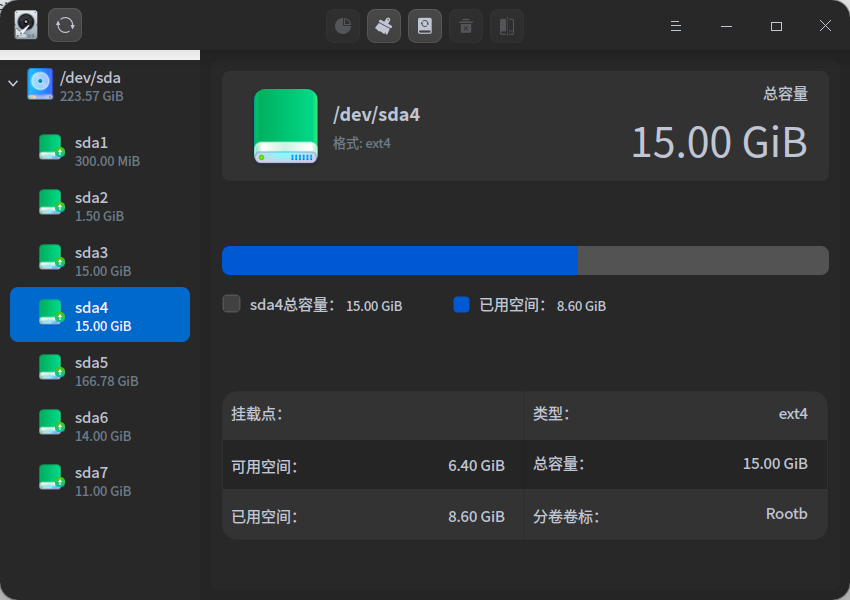Screen dimensions: 850x600
Task: Click the delete partition trash icon
Action: pos(466,25)
